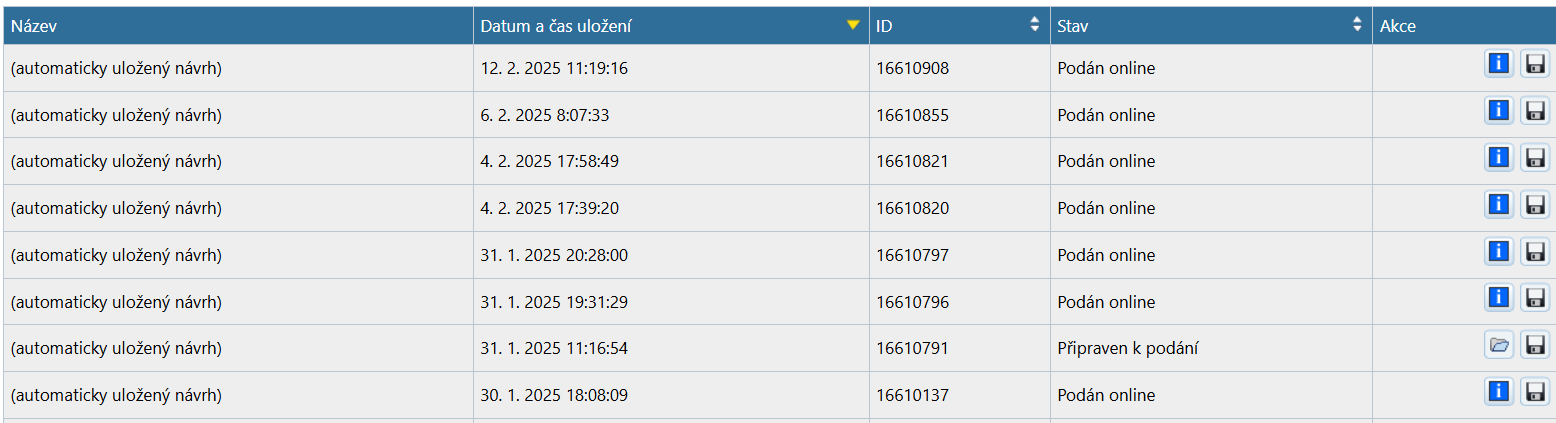Screen dimensions: 1556x423
Task: Save draft with ID 16610791
Action: coord(1535,345)
